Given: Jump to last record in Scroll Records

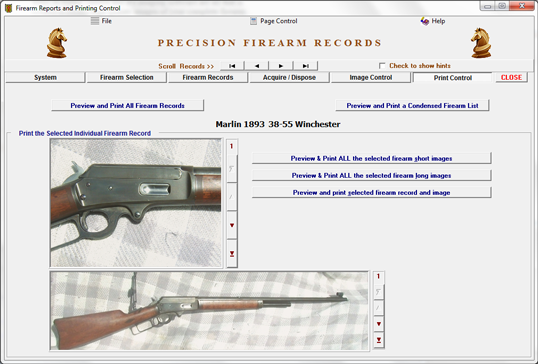Looking at the screenshot, I should [x=305, y=66].
